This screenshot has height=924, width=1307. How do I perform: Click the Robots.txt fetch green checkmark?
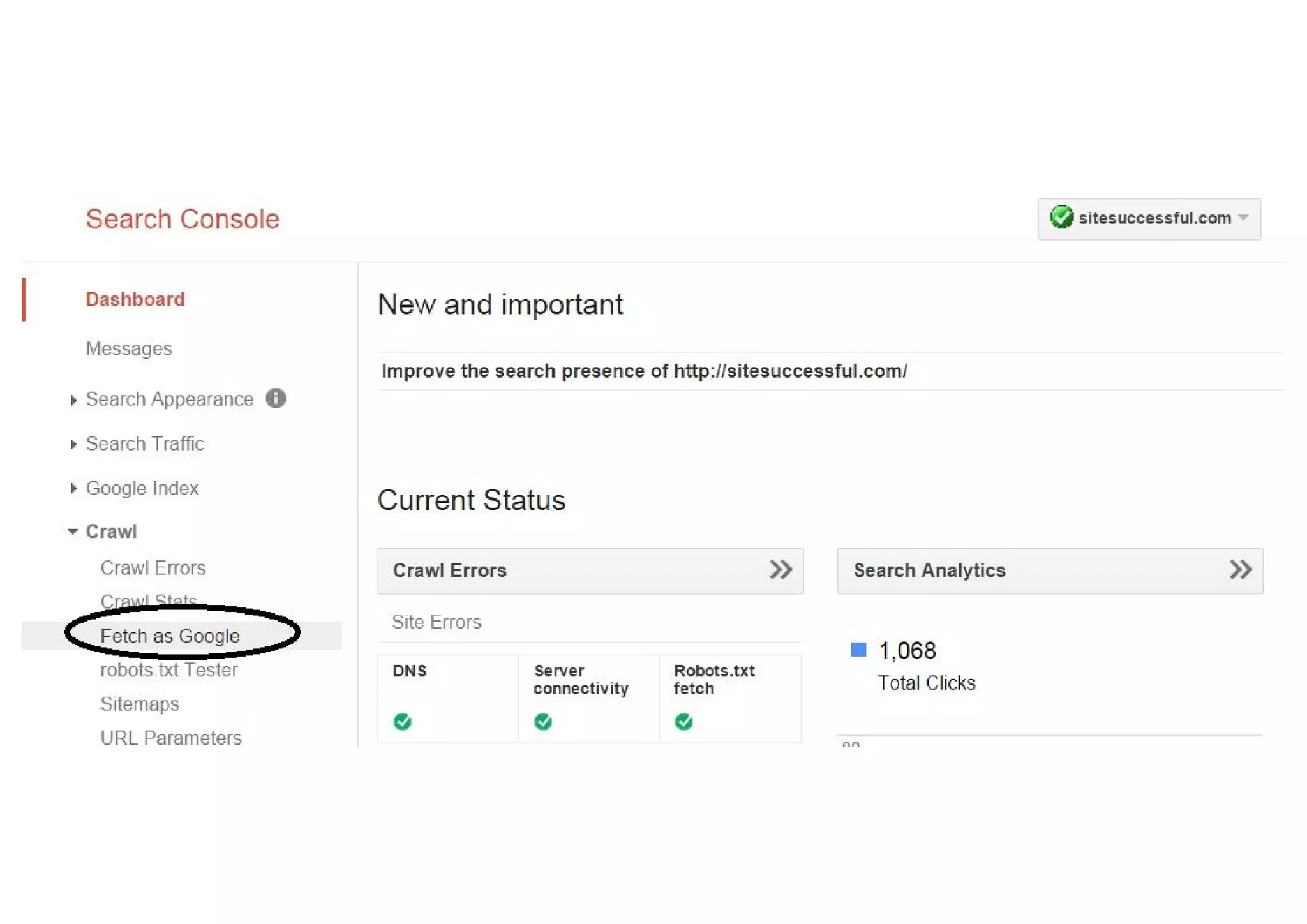click(683, 722)
